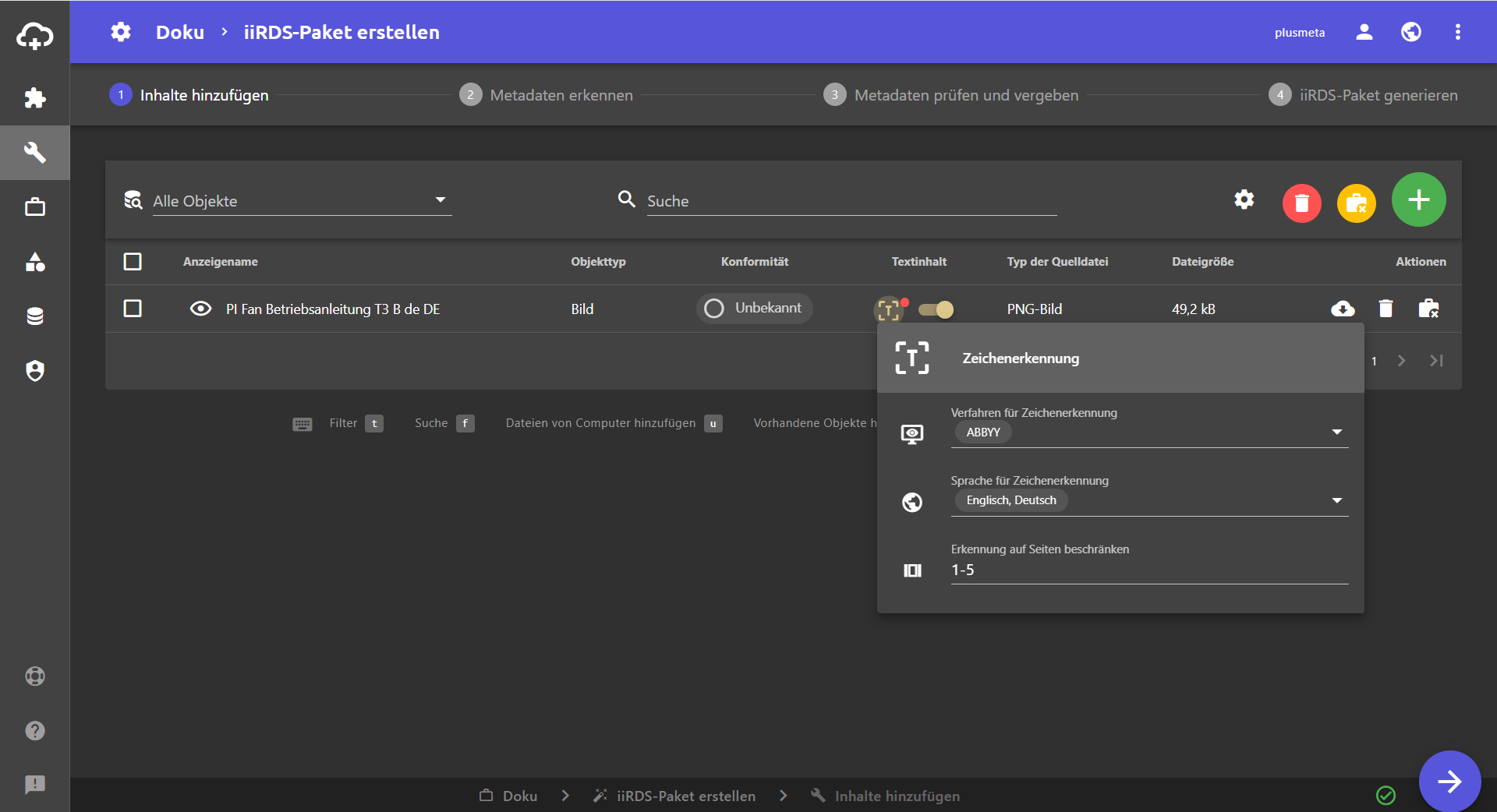Screen dimensions: 1497x812
Task: Click the yellow remove-from-package button
Action: tap(1357, 203)
